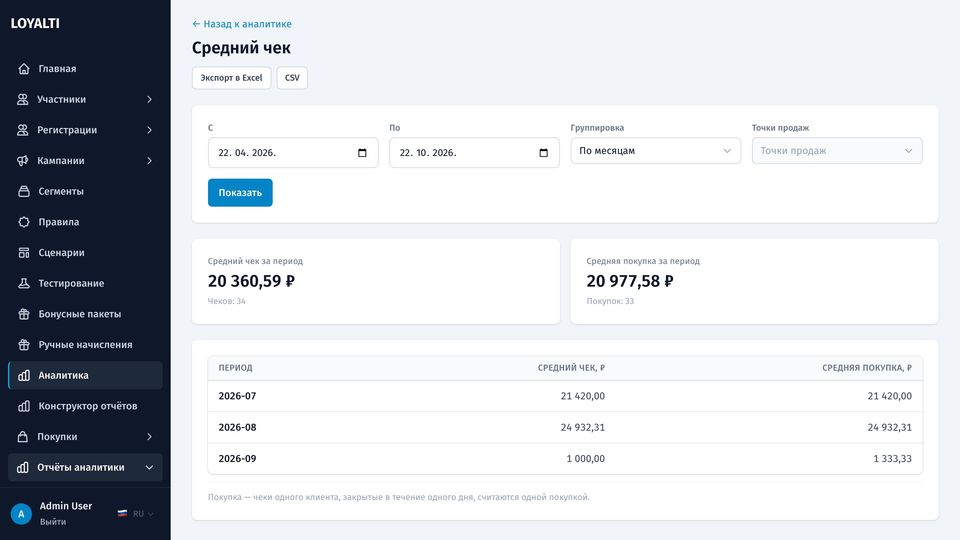The width and height of the screenshot is (960, 540).
Task: Open Ручные начисления menu item
Action: coord(85,345)
